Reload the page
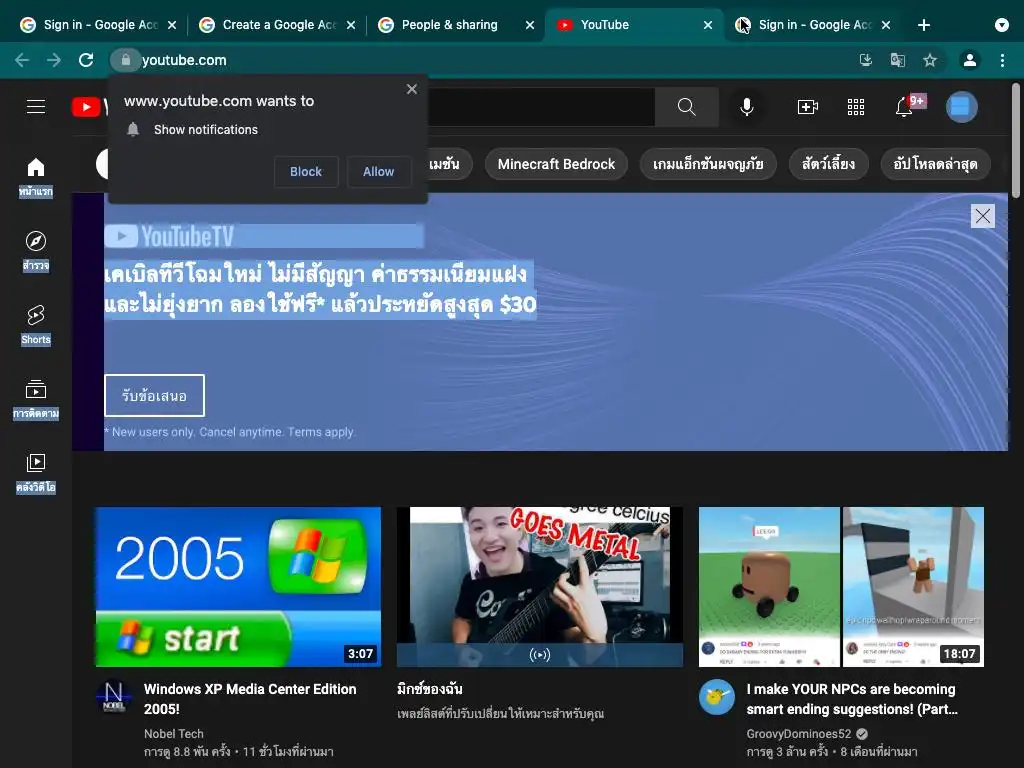Viewport: 1024px width, 768px height. tap(86, 60)
